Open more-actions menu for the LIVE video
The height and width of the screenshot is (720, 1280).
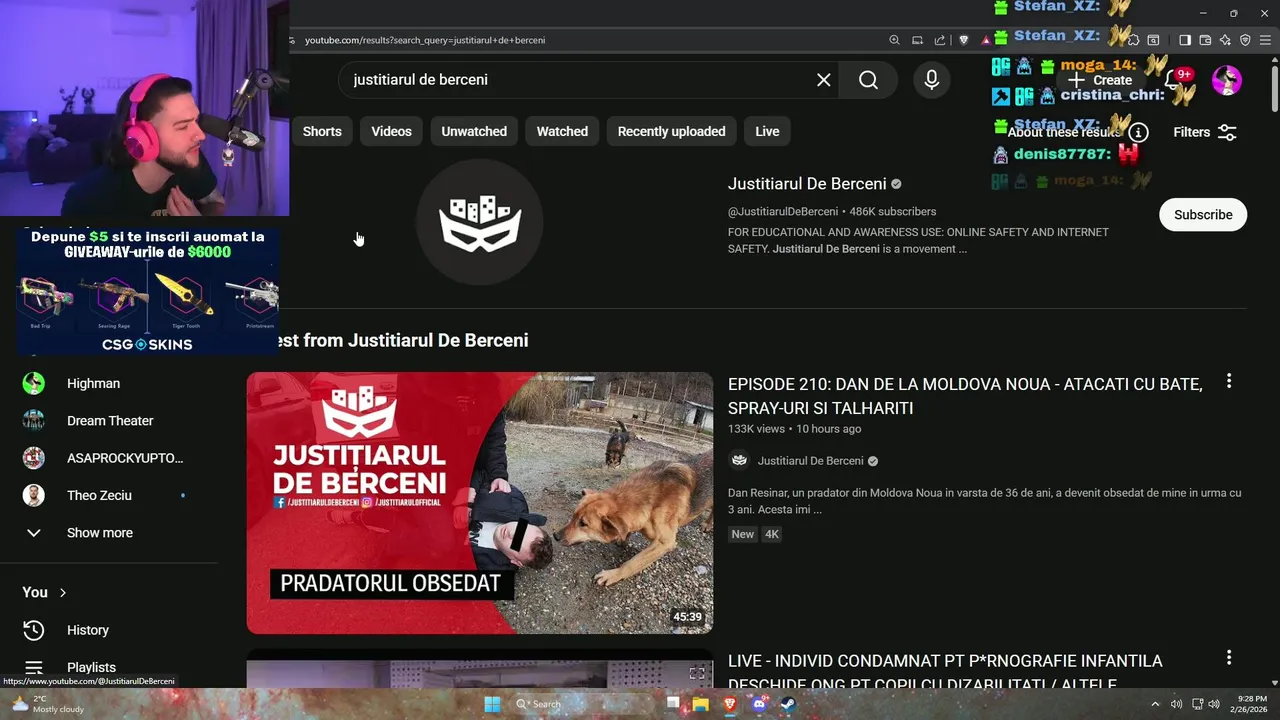pos(1229,658)
